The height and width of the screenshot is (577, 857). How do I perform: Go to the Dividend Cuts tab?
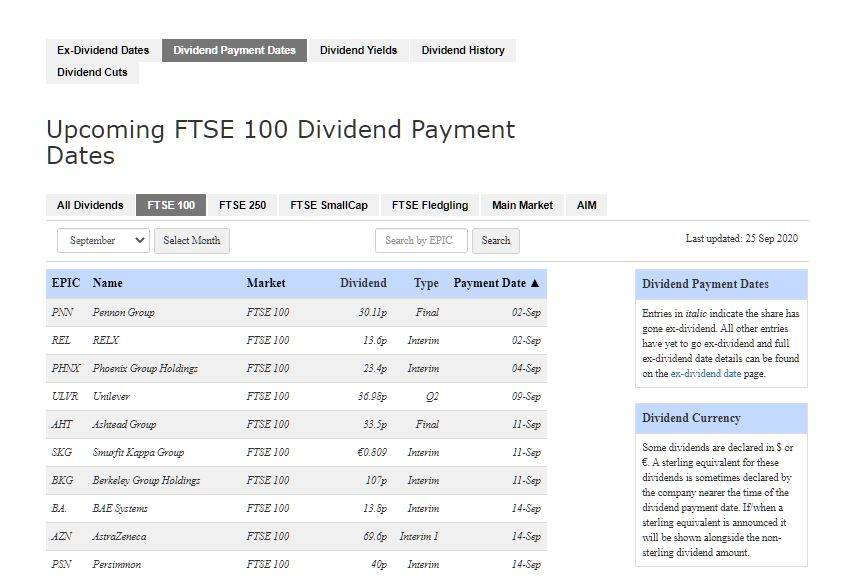pyautogui.click(x=92, y=72)
